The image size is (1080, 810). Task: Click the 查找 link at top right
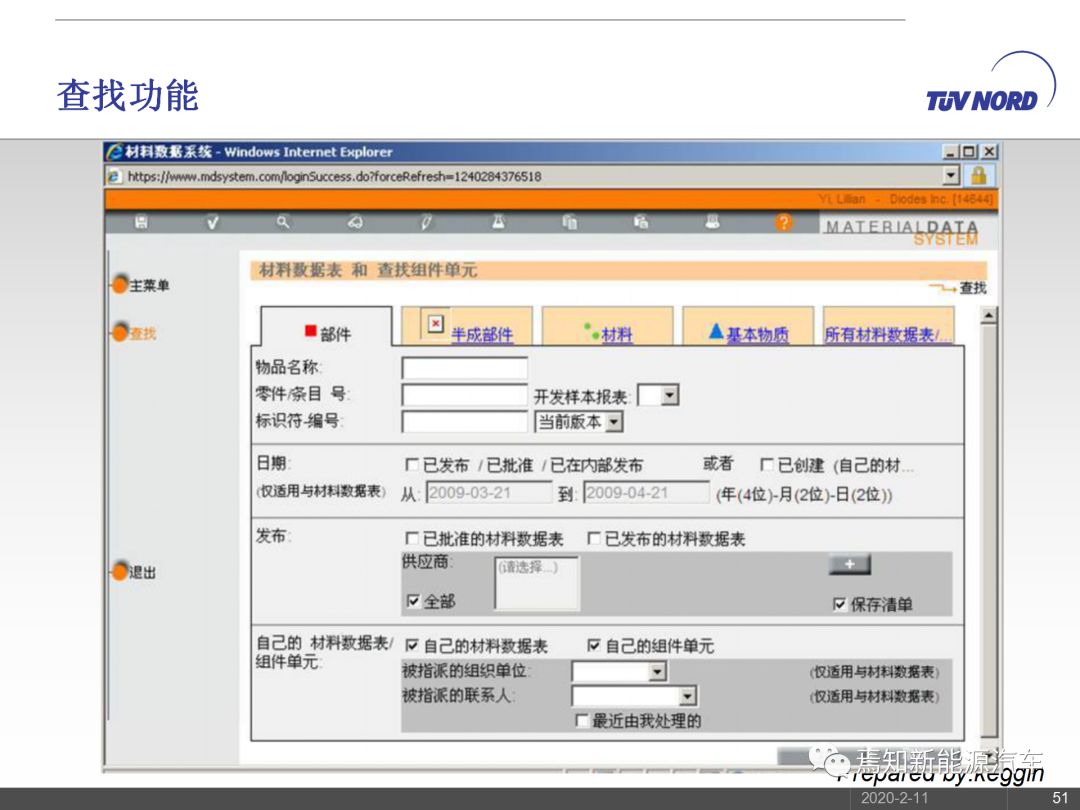[x=972, y=288]
